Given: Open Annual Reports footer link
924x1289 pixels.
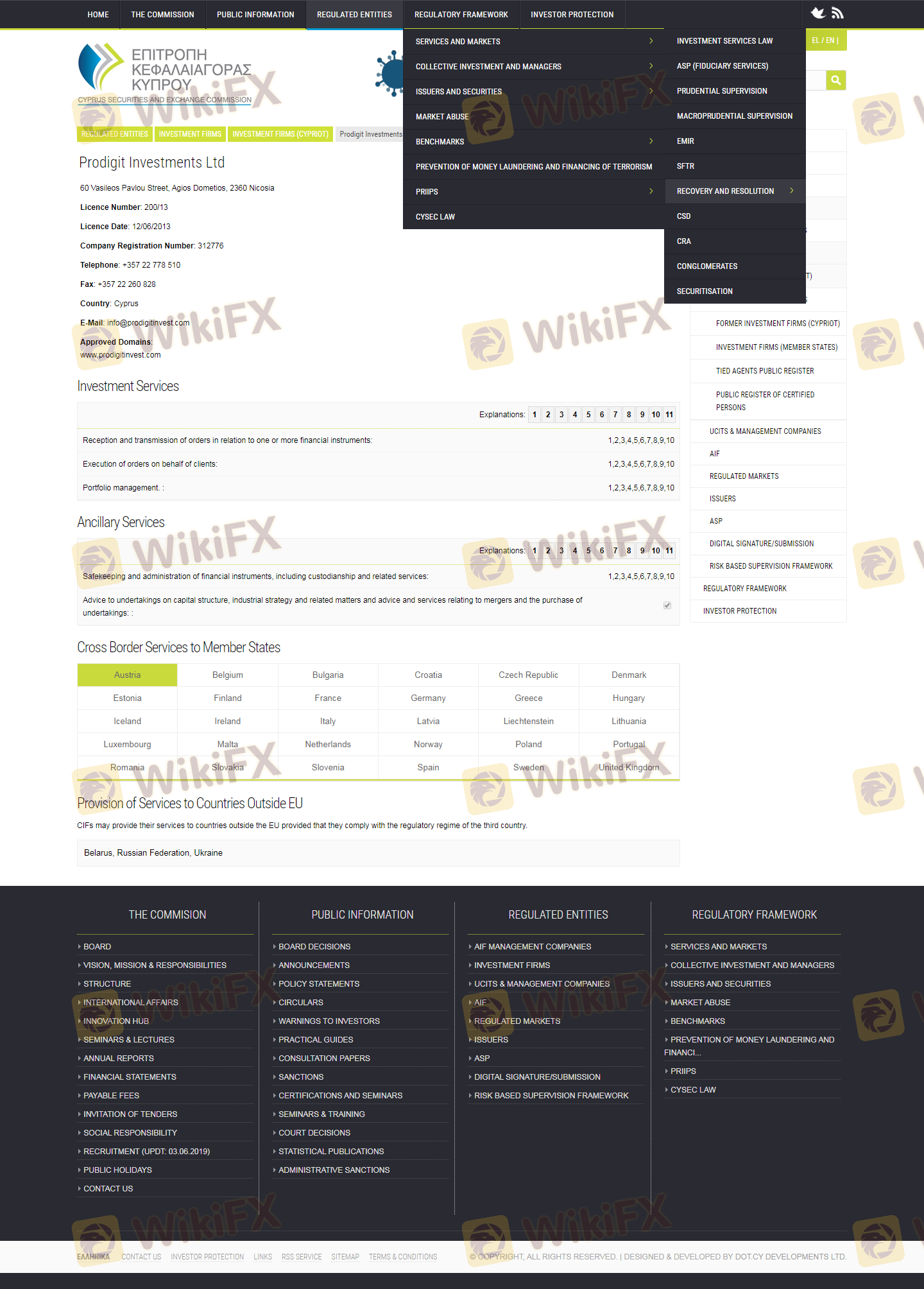Looking at the screenshot, I should pyautogui.click(x=119, y=1058).
